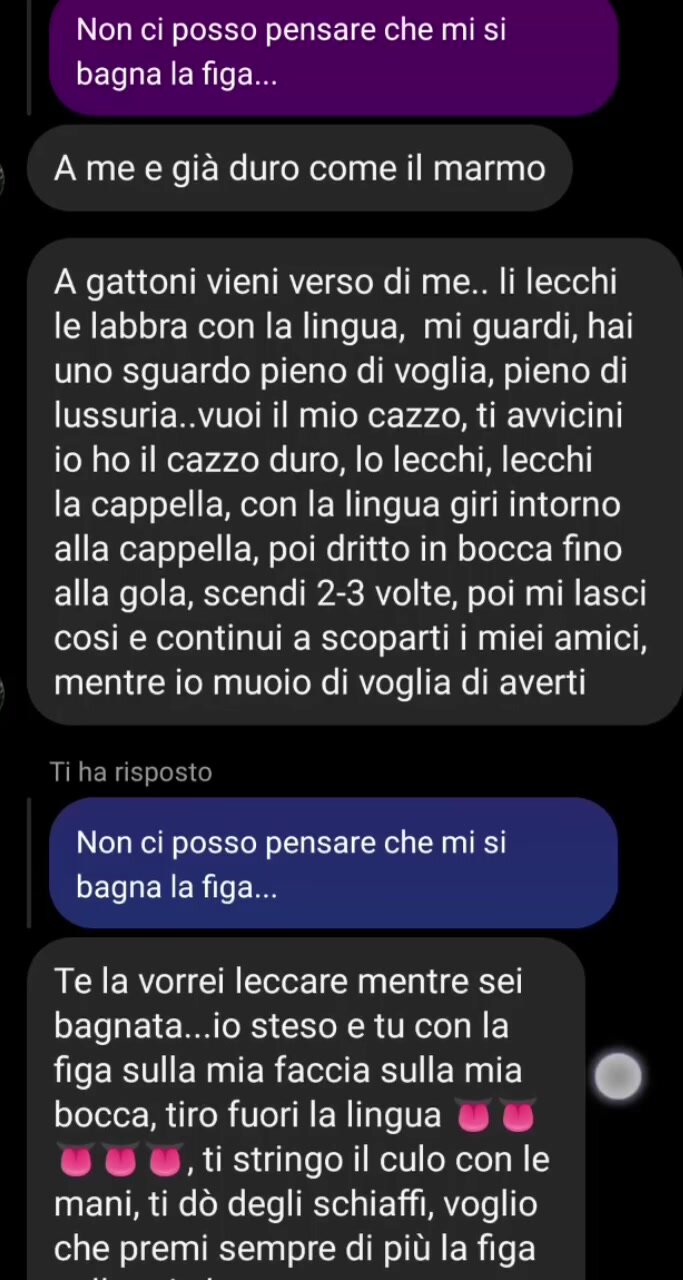Tap the bottom message starting 'Te la vorrei'
This screenshot has width=683, height=1280.
click(x=306, y=1110)
